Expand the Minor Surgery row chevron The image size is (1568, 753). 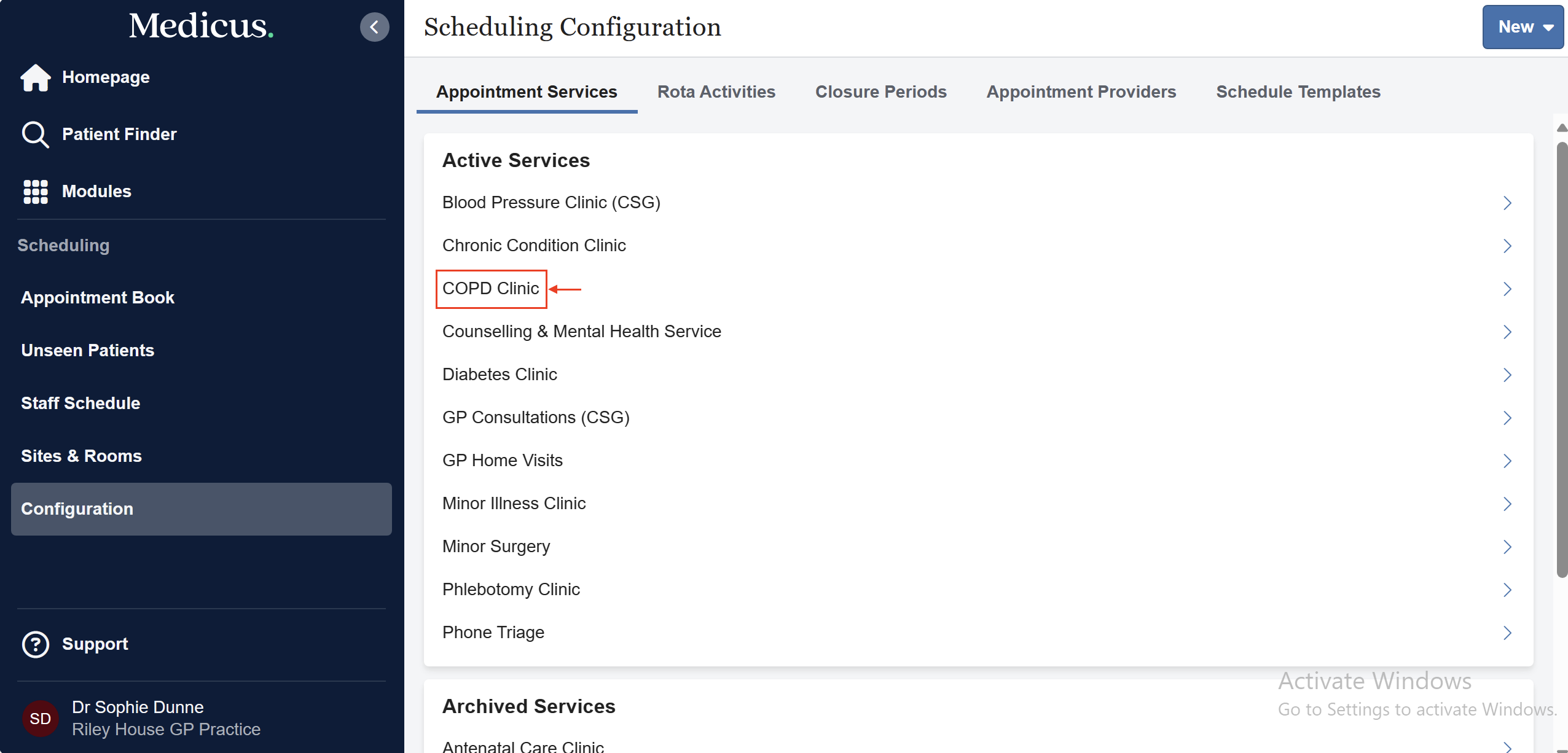[1507, 547]
